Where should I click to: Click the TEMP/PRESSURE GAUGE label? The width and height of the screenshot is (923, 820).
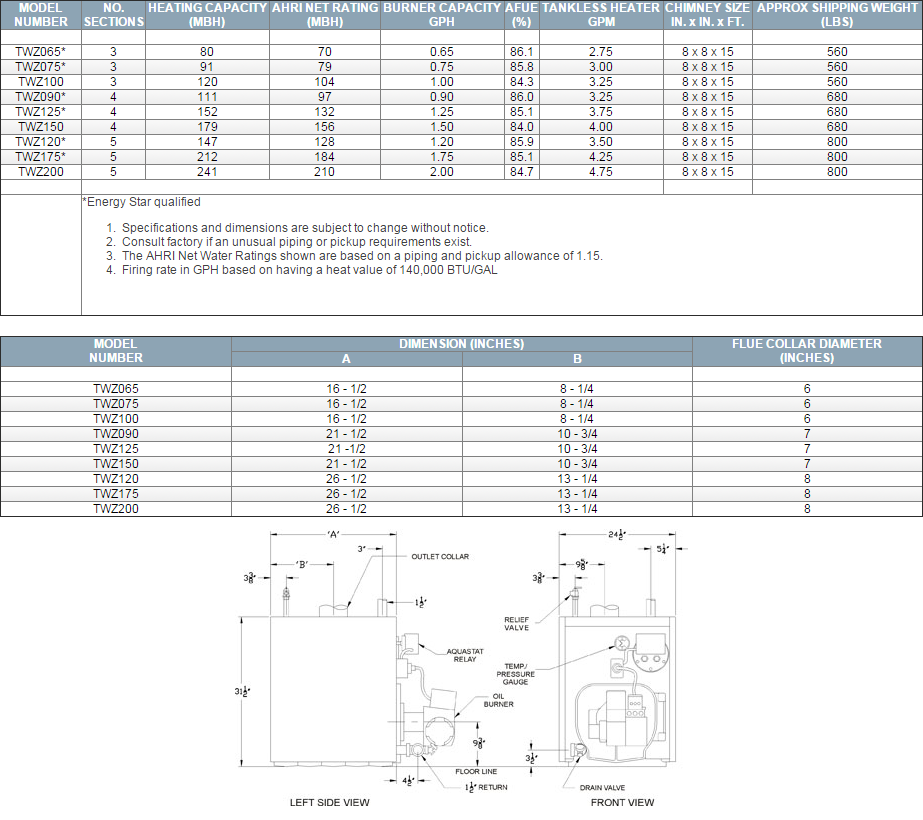[x=516, y=674]
